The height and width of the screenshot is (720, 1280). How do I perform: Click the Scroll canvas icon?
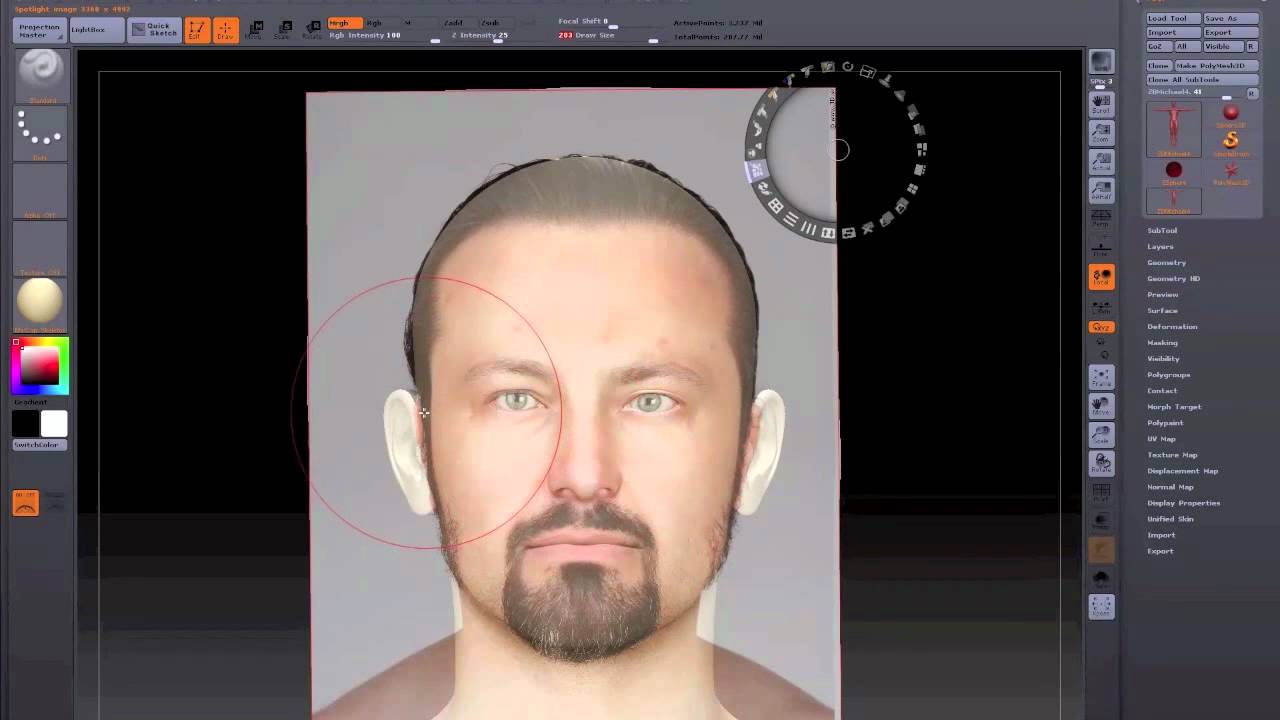[x=1101, y=105]
